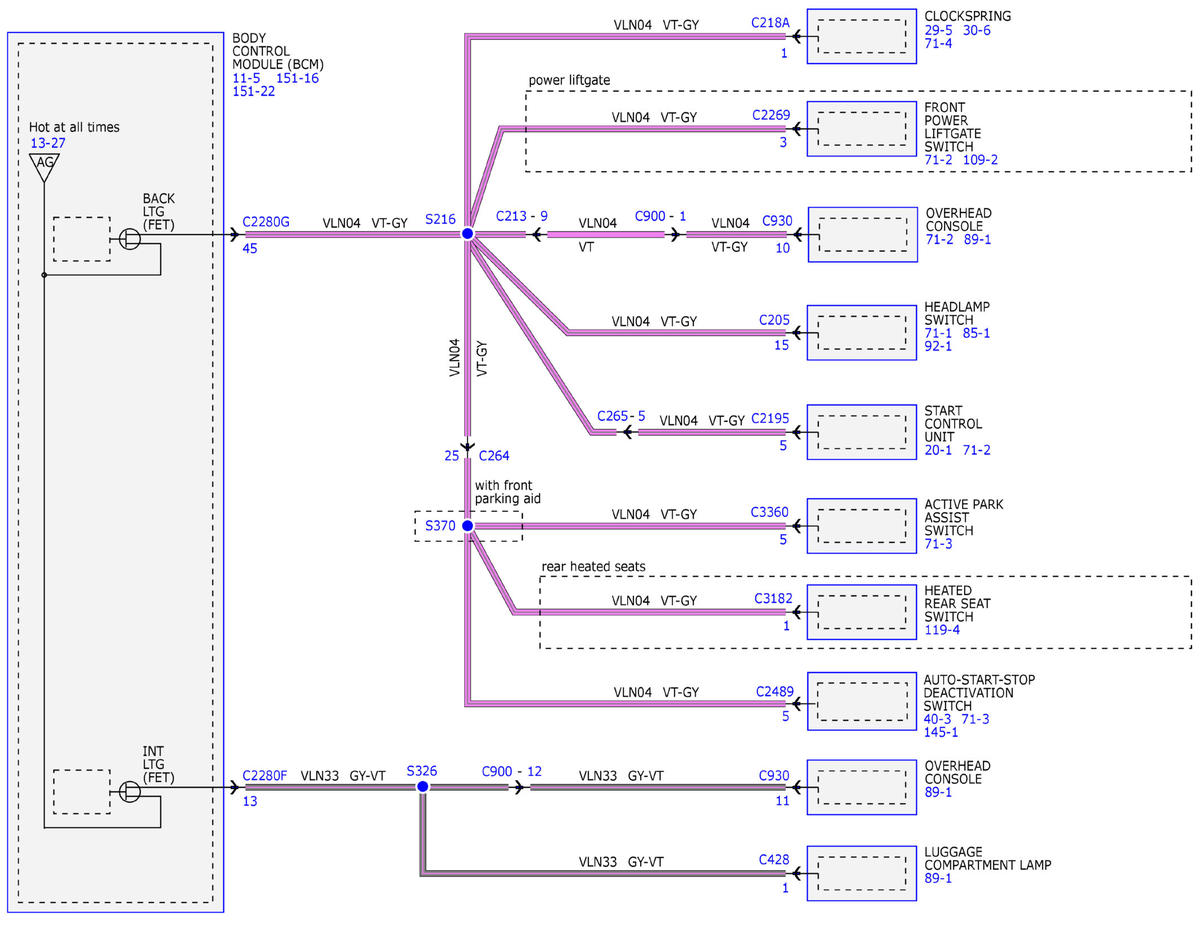
Task: Click connector link C900 - 12
Action: pos(512,772)
